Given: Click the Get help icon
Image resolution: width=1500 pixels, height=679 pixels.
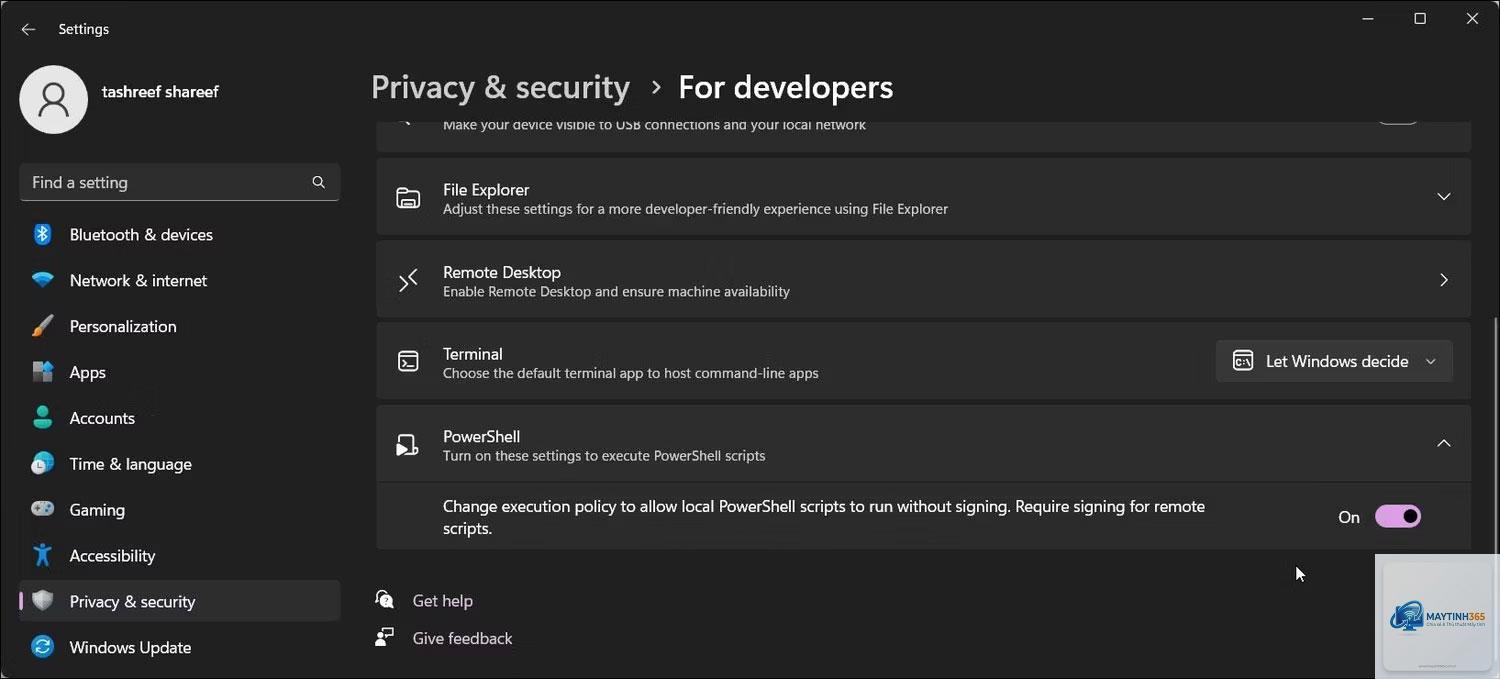Looking at the screenshot, I should 385,600.
